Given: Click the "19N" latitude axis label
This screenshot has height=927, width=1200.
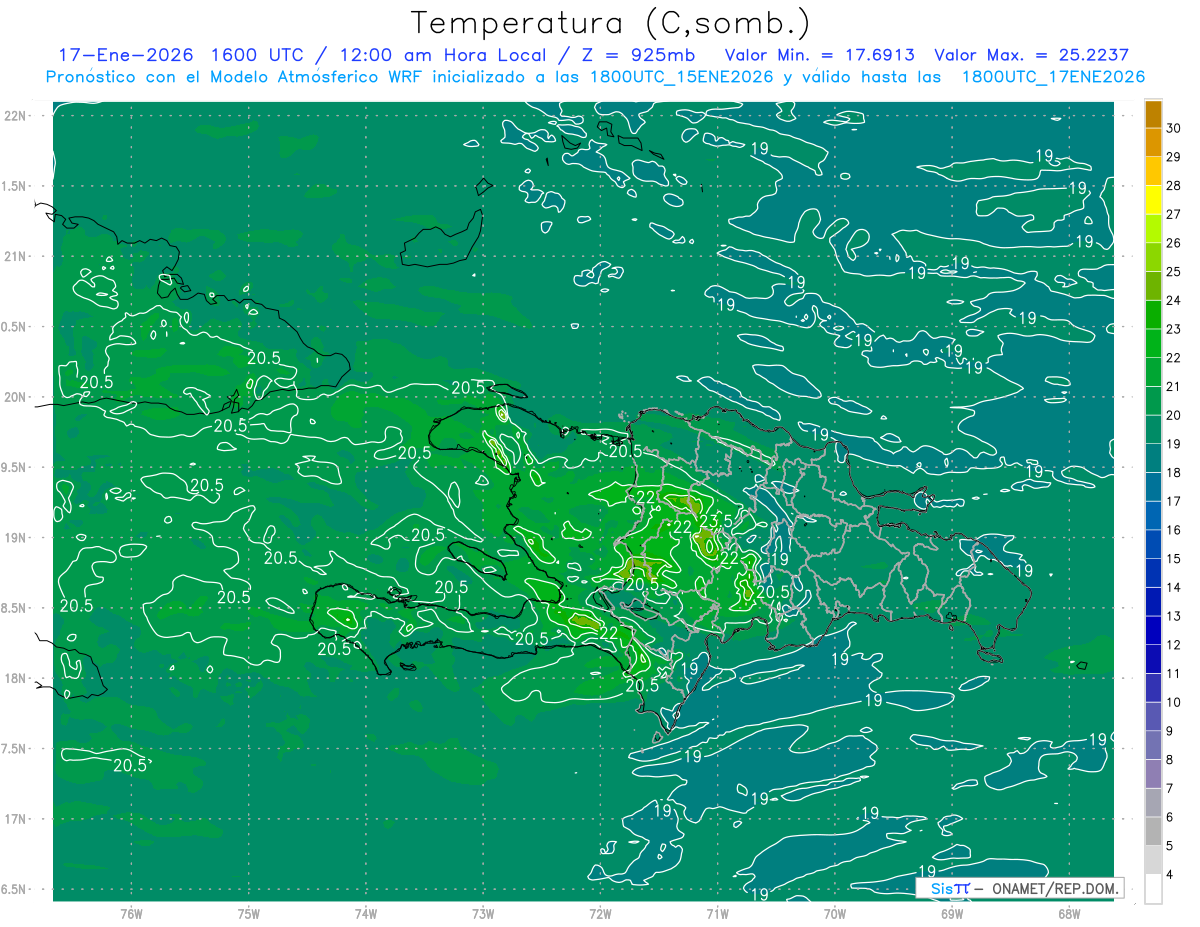Looking at the screenshot, I should (16, 538).
